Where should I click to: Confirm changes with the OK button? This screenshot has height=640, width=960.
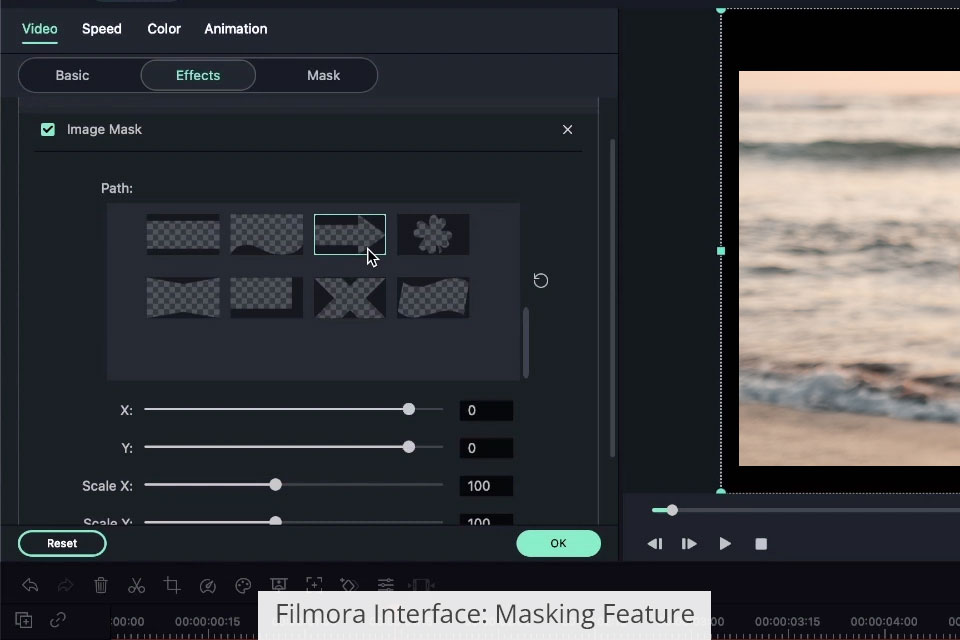click(x=558, y=543)
